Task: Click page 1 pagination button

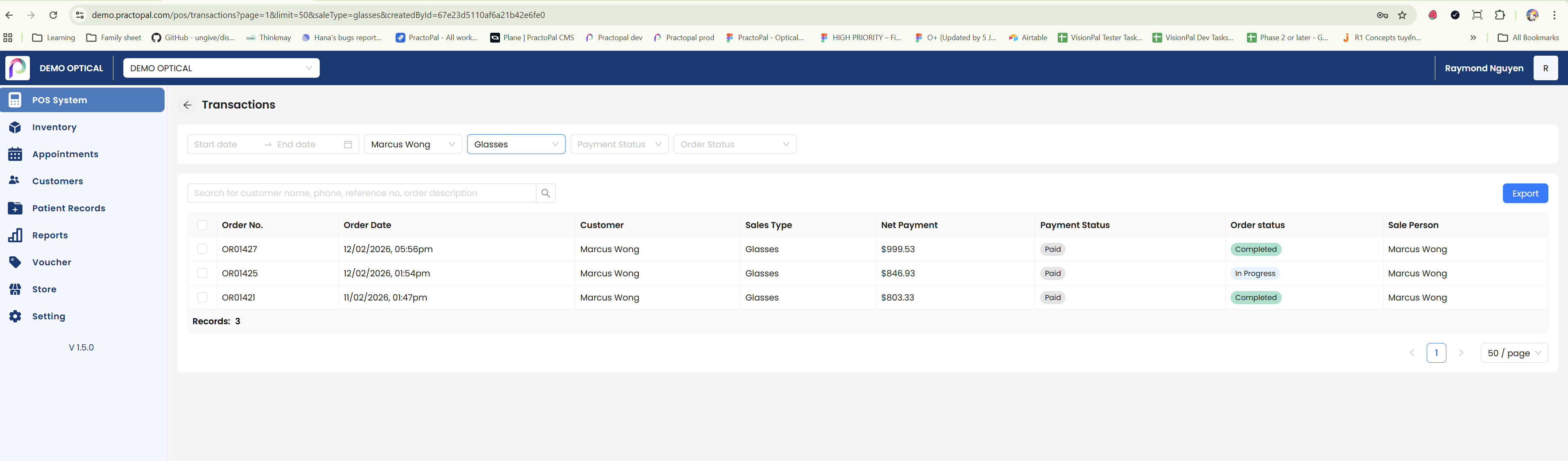Action: [x=1436, y=353]
